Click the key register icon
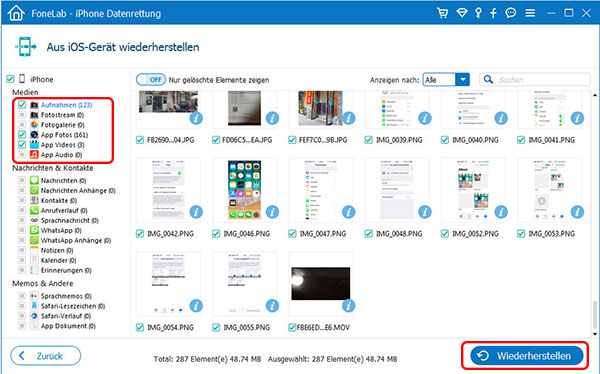 pos(478,13)
